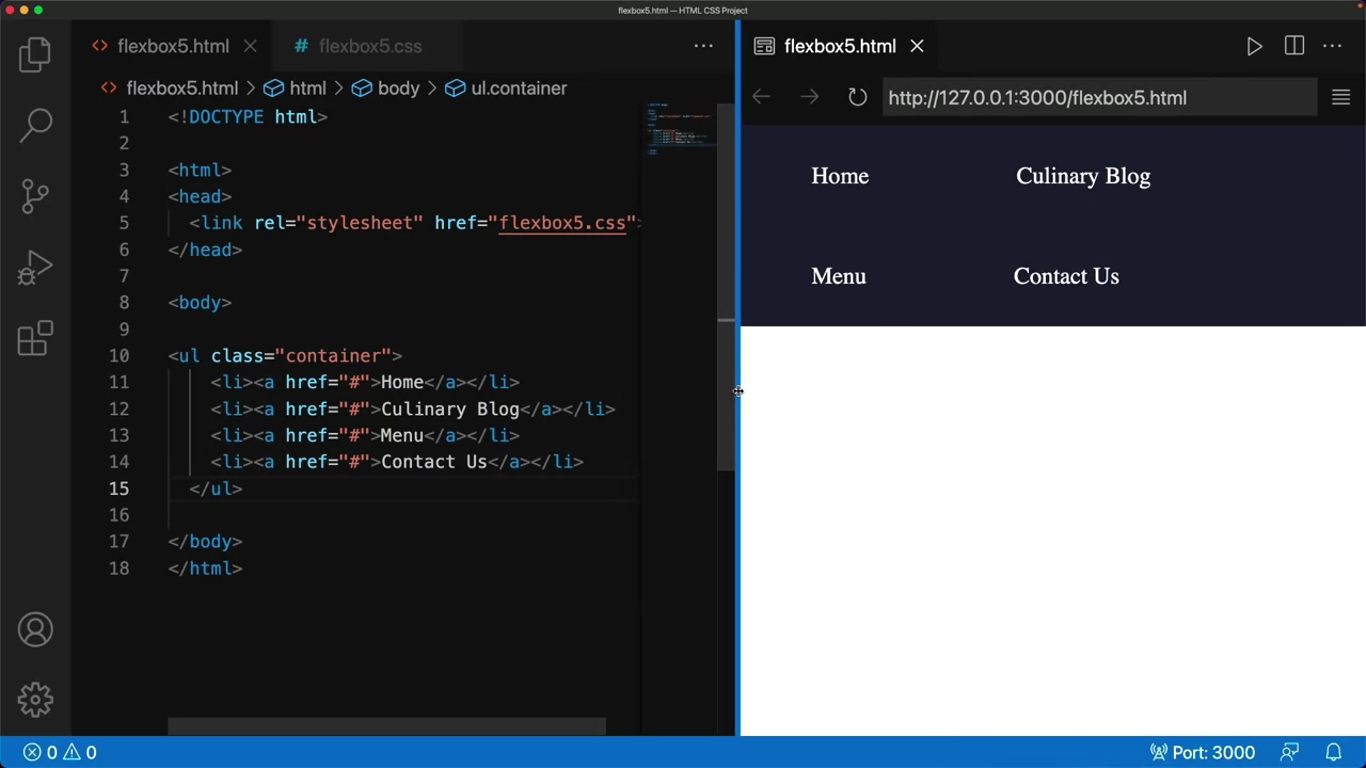The image size is (1366, 768).
Task: Open the Source Control view
Action: pyautogui.click(x=35, y=196)
